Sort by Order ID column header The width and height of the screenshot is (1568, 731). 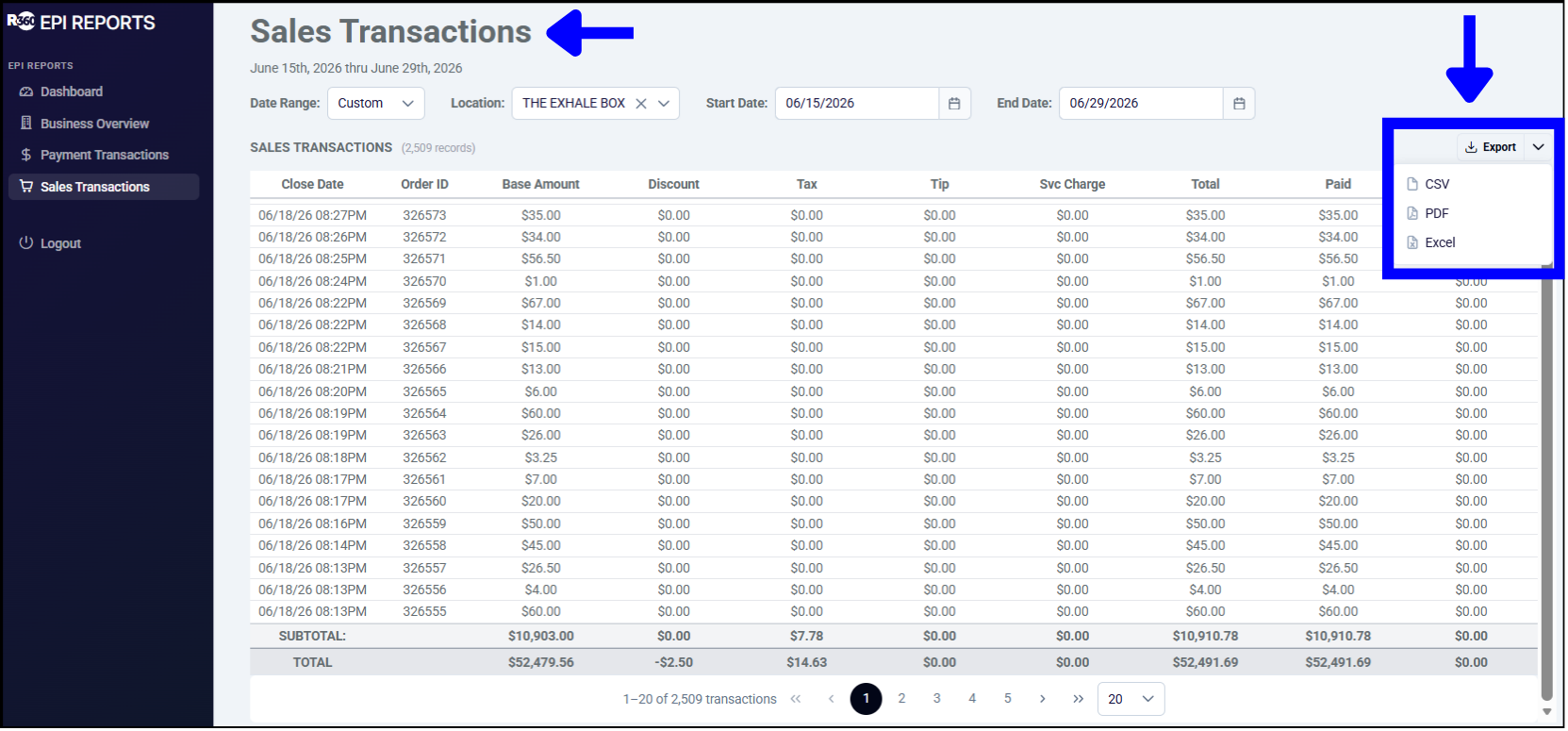pyautogui.click(x=424, y=184)
